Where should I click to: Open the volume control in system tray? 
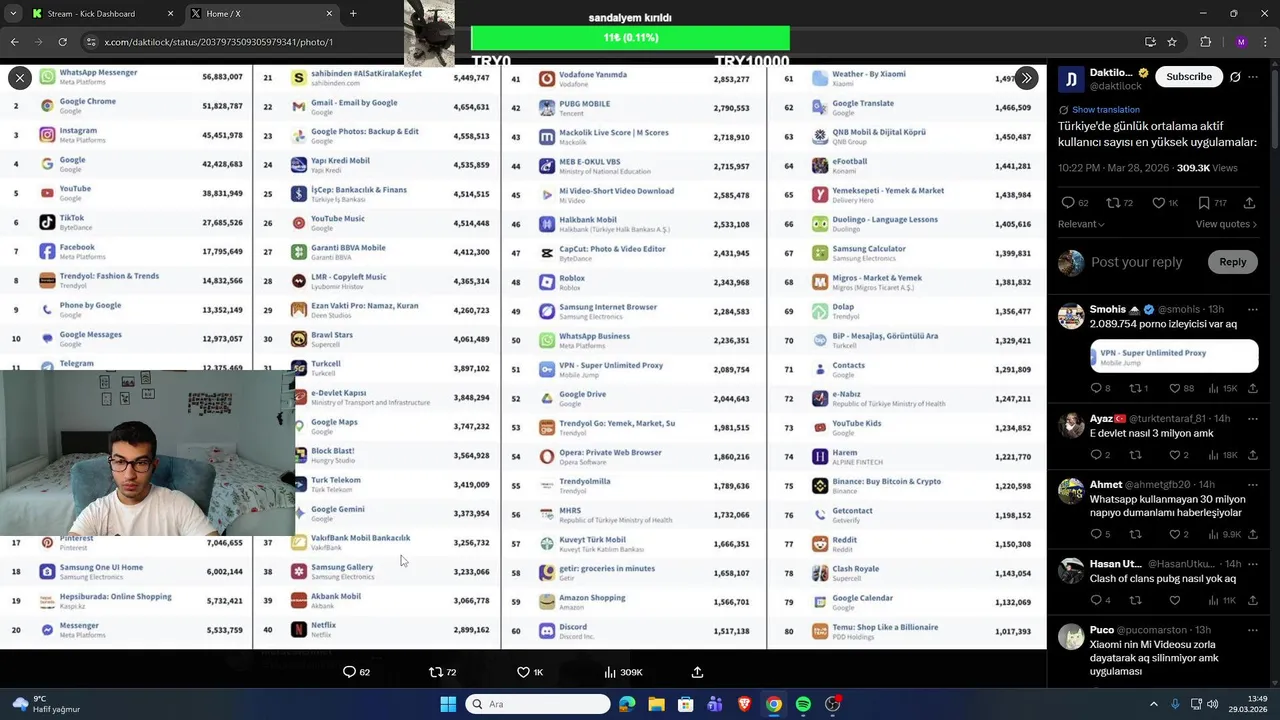pyautogui.click(x=1212, y=704)
